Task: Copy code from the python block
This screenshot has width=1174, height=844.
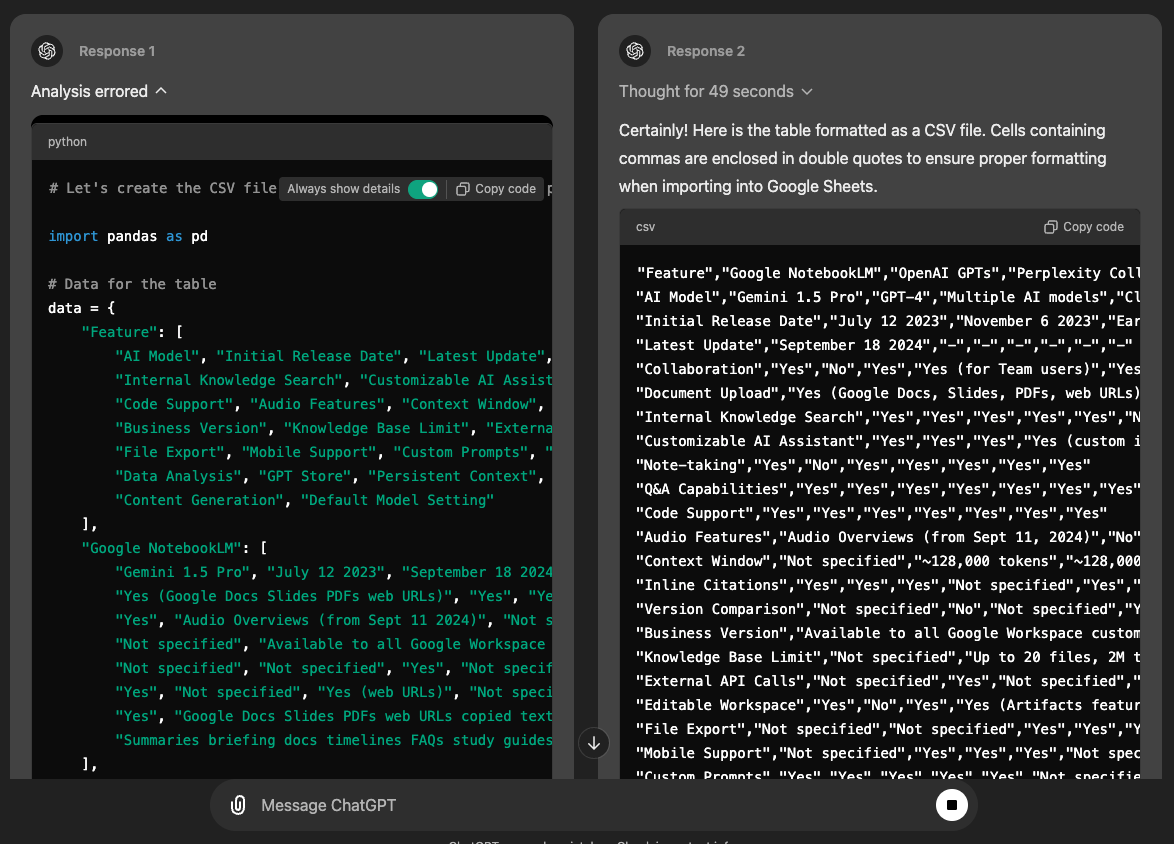Action: tap(496, 189)
